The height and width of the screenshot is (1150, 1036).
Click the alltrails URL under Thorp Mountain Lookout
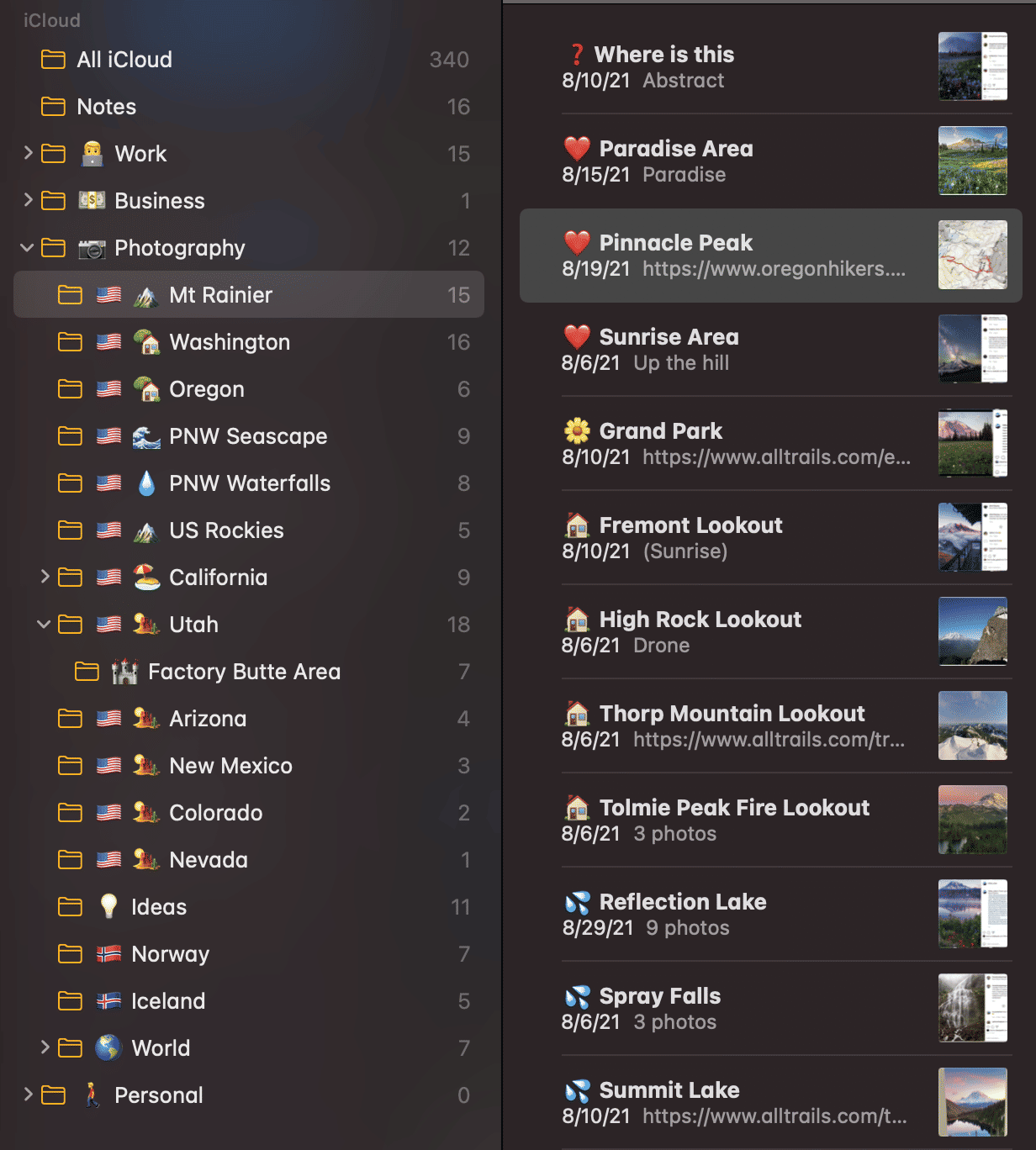click(x=769, y=740)
